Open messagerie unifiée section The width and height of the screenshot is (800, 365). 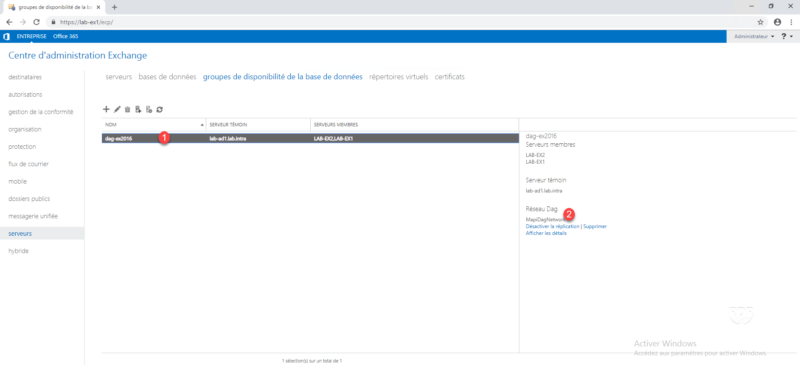pyautogui.click(x=33, y=216)
